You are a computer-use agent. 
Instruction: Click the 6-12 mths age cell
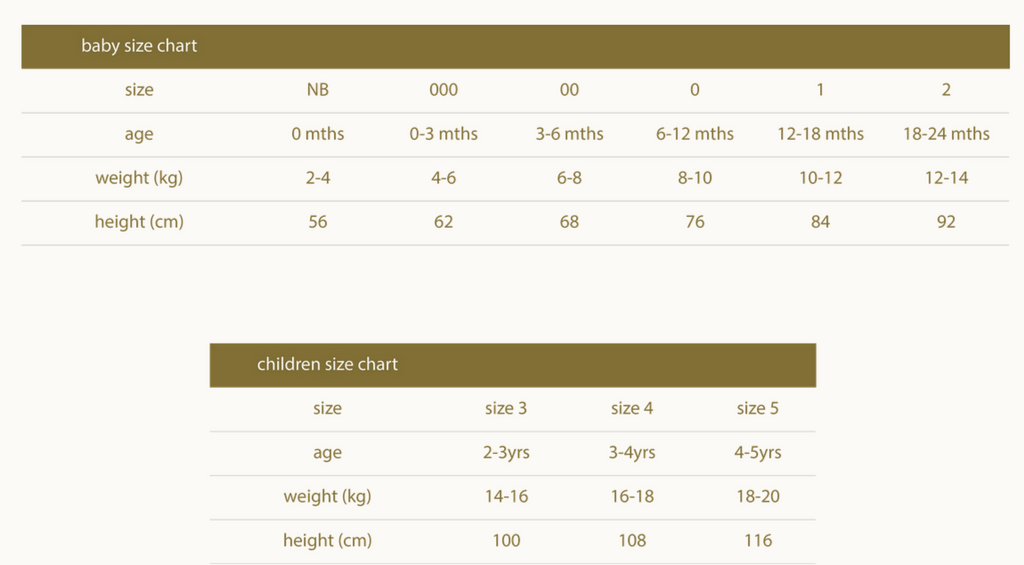coord(695,134)
